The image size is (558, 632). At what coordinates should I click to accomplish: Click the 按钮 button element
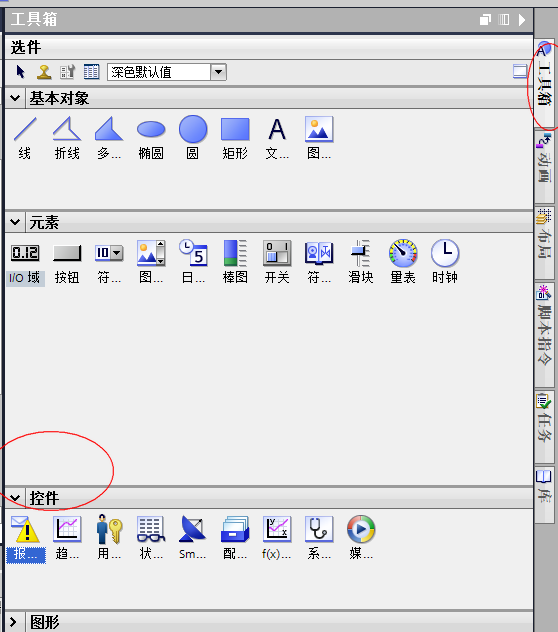pyautogui.click(x=67, y=262)
